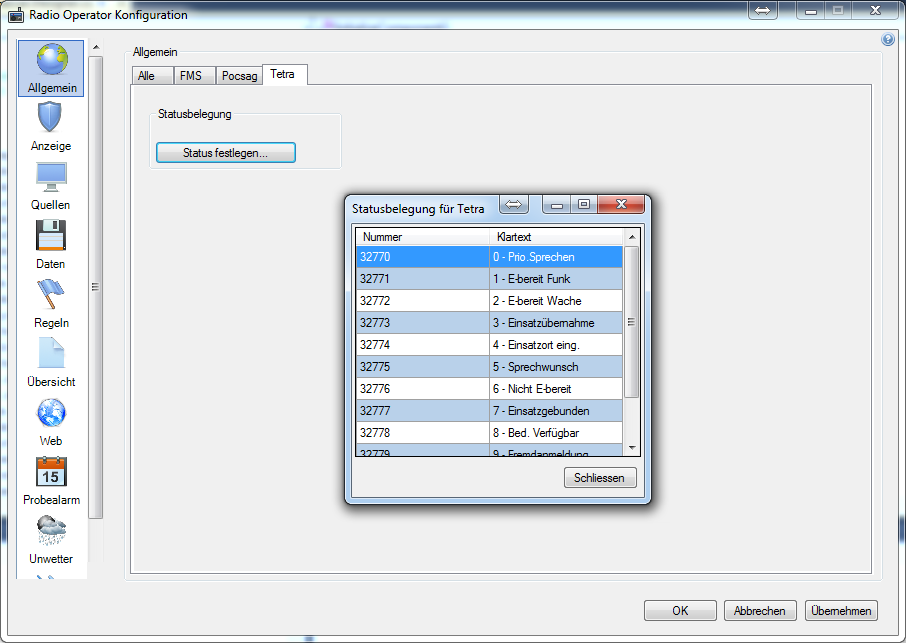Select number cell 32776
906x643 pixels.
click(422, 388)
